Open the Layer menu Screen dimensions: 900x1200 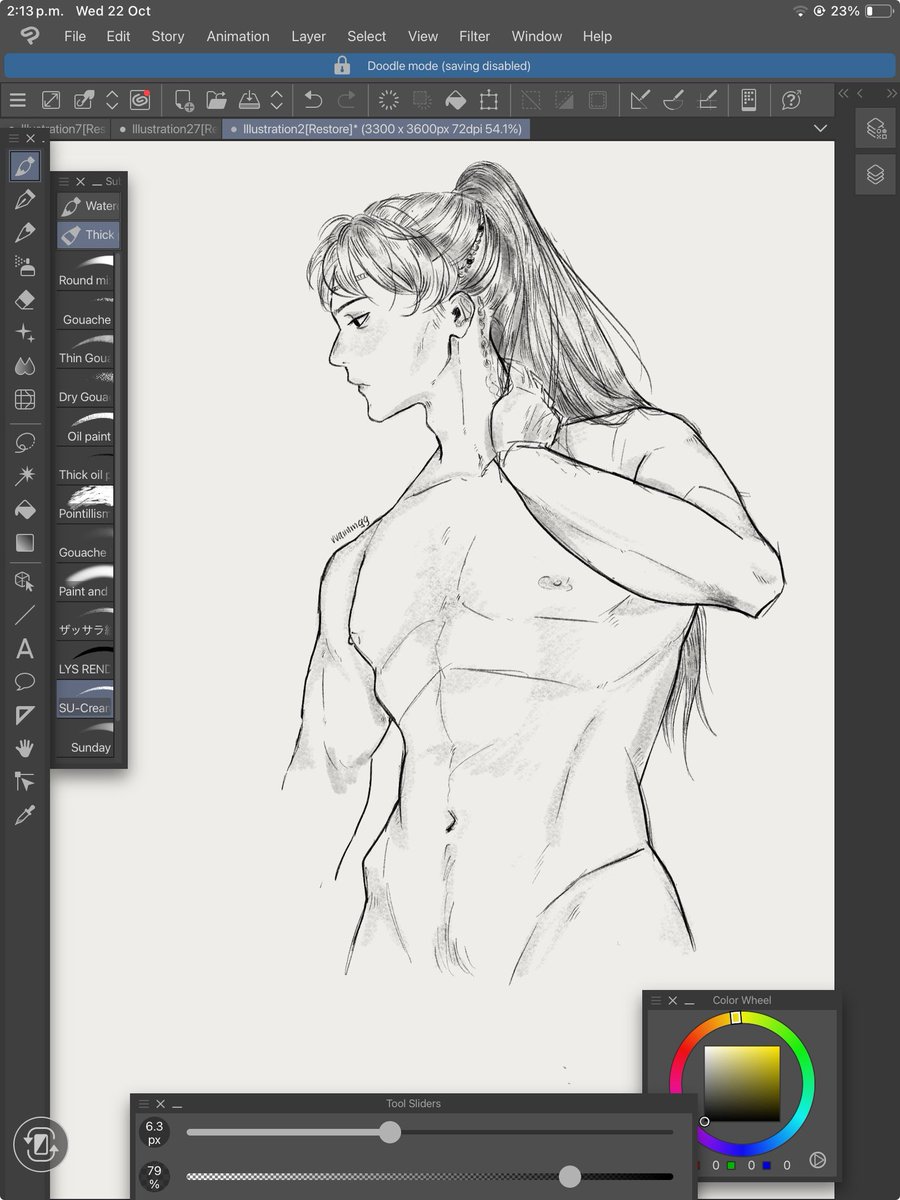tap(308, 36)
